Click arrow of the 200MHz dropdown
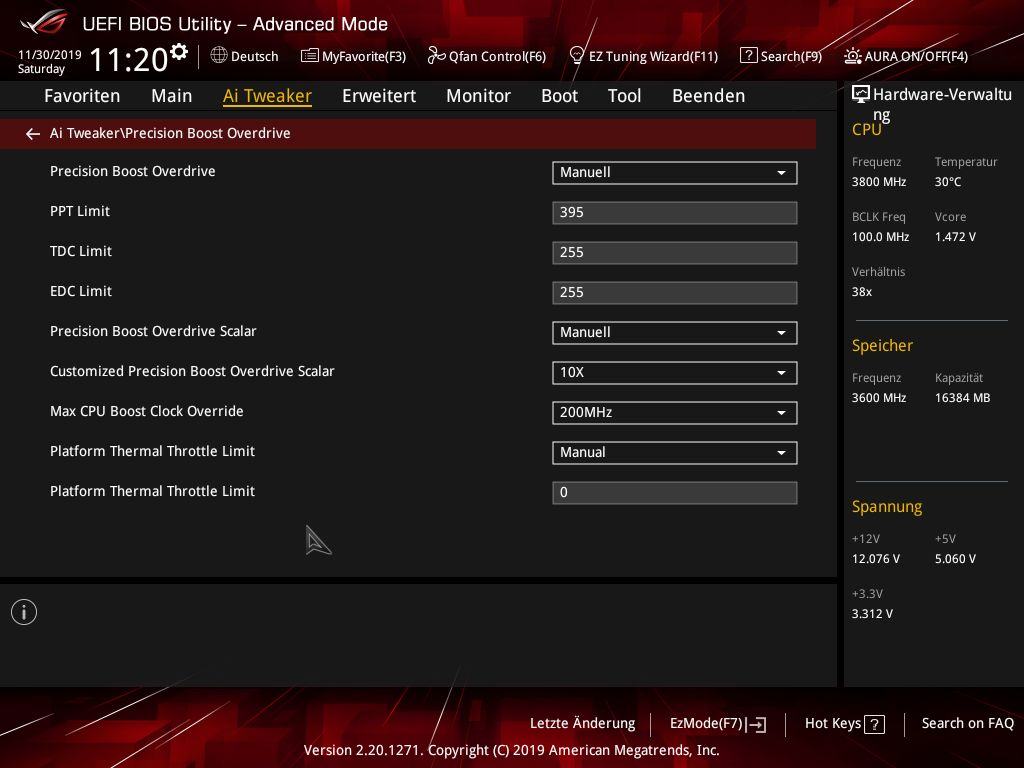This screenshot has width=1024, height=768. [x=781, y=413]
